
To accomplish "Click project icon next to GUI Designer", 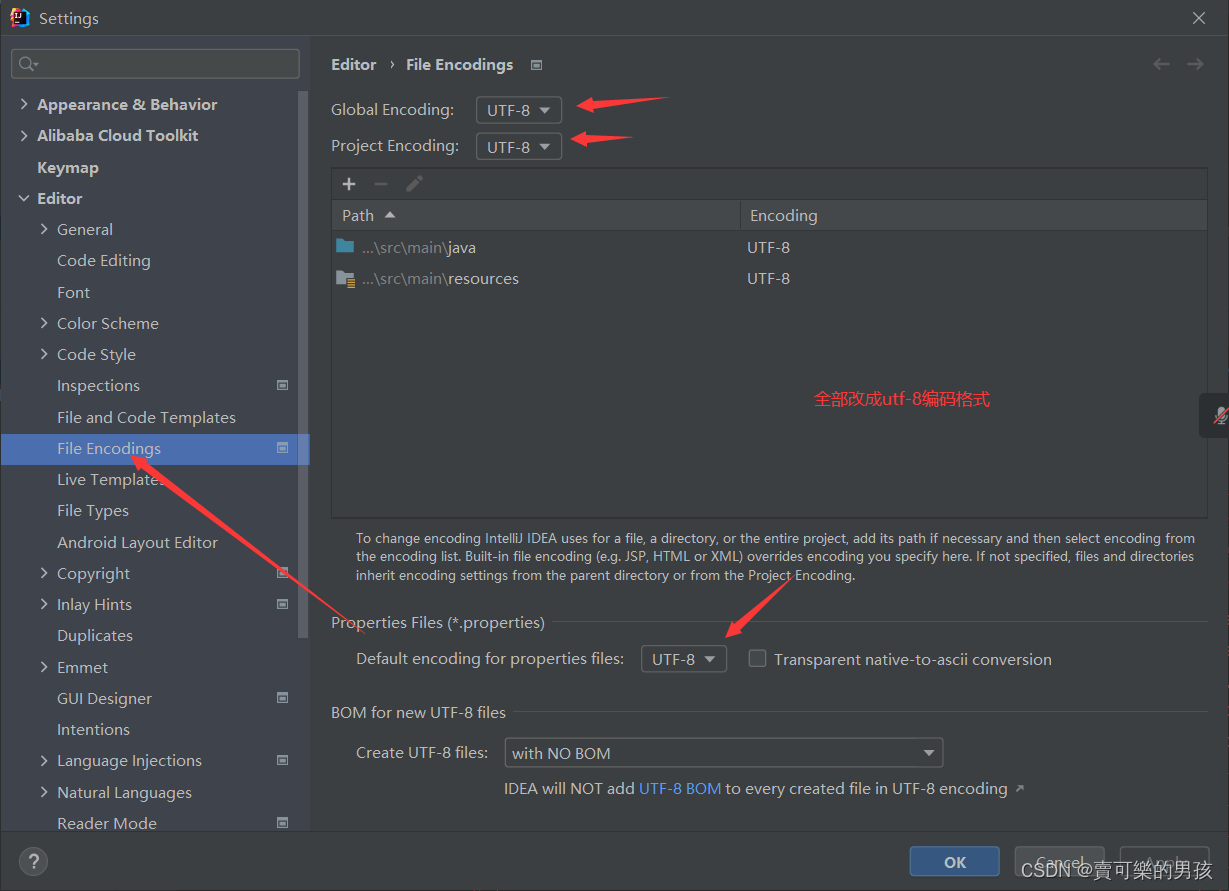I will pos(282,698).
